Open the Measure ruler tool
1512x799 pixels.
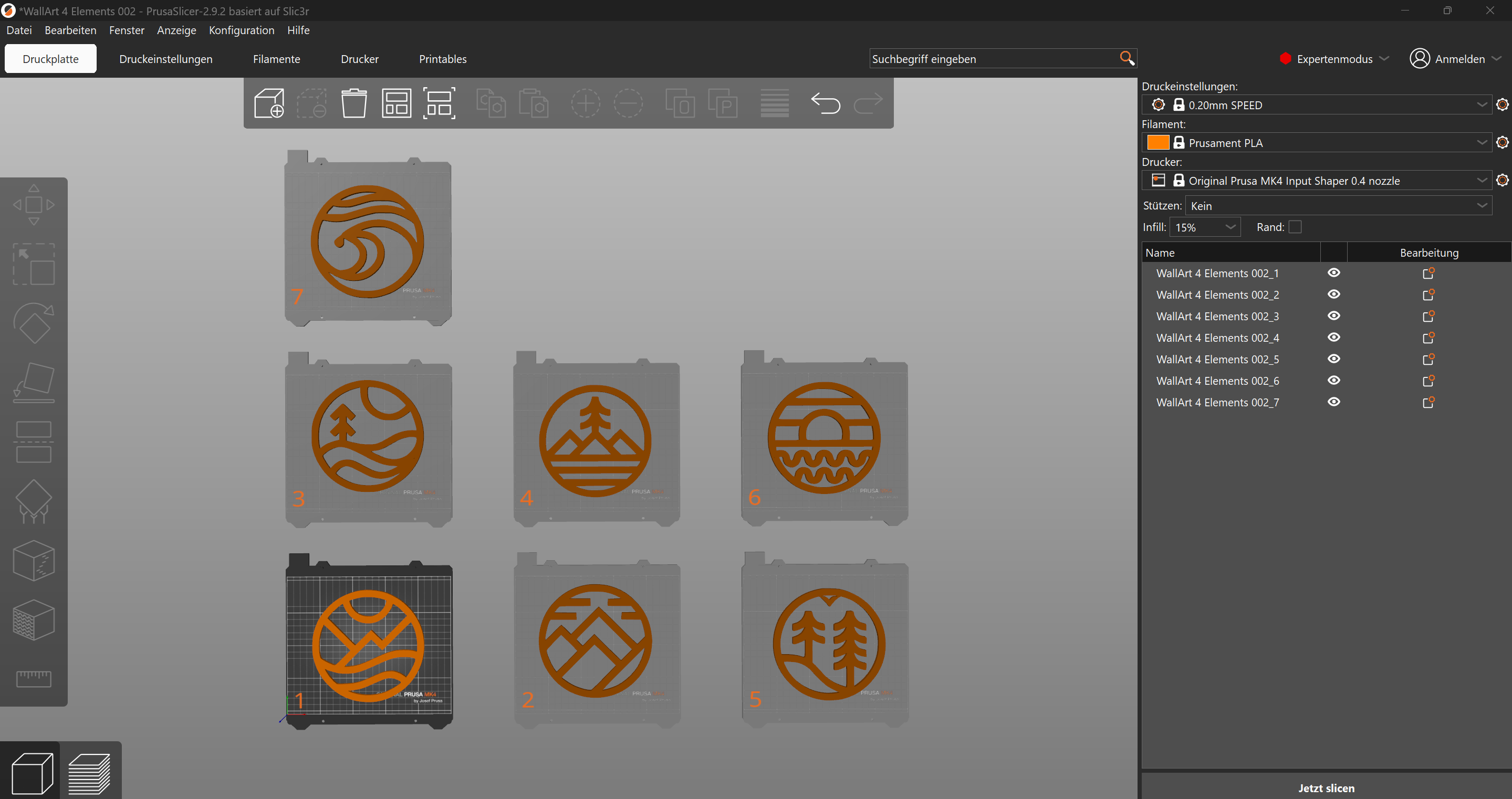pos(34,679)
